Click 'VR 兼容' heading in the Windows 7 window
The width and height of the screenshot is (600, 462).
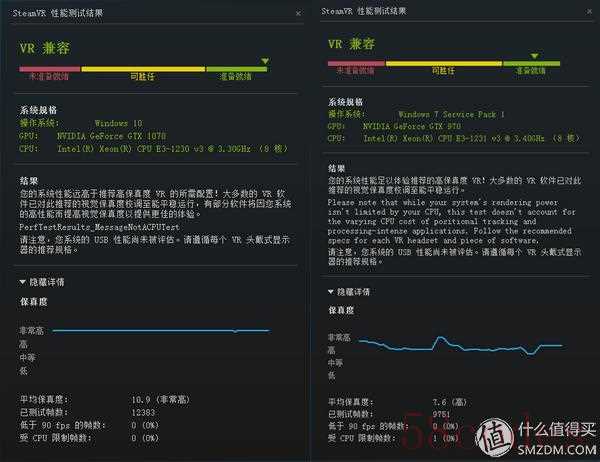click(x=351, y=44)
